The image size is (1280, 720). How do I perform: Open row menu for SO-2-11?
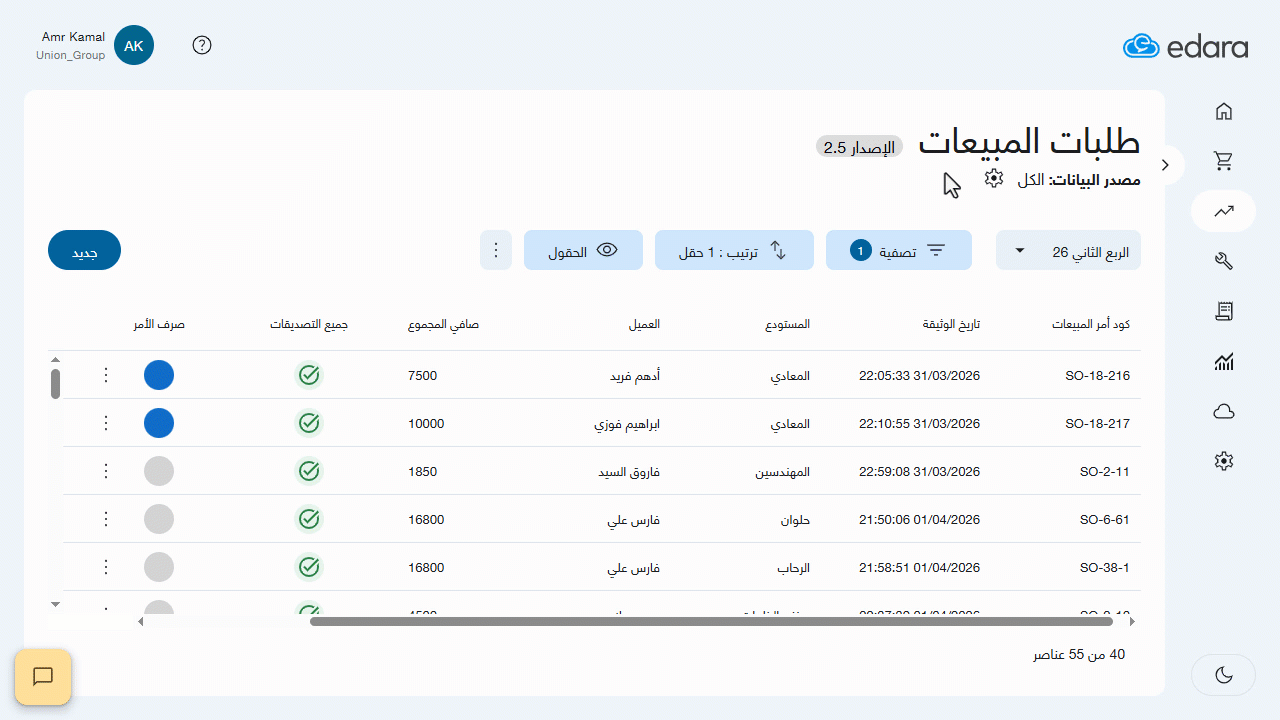106,471
